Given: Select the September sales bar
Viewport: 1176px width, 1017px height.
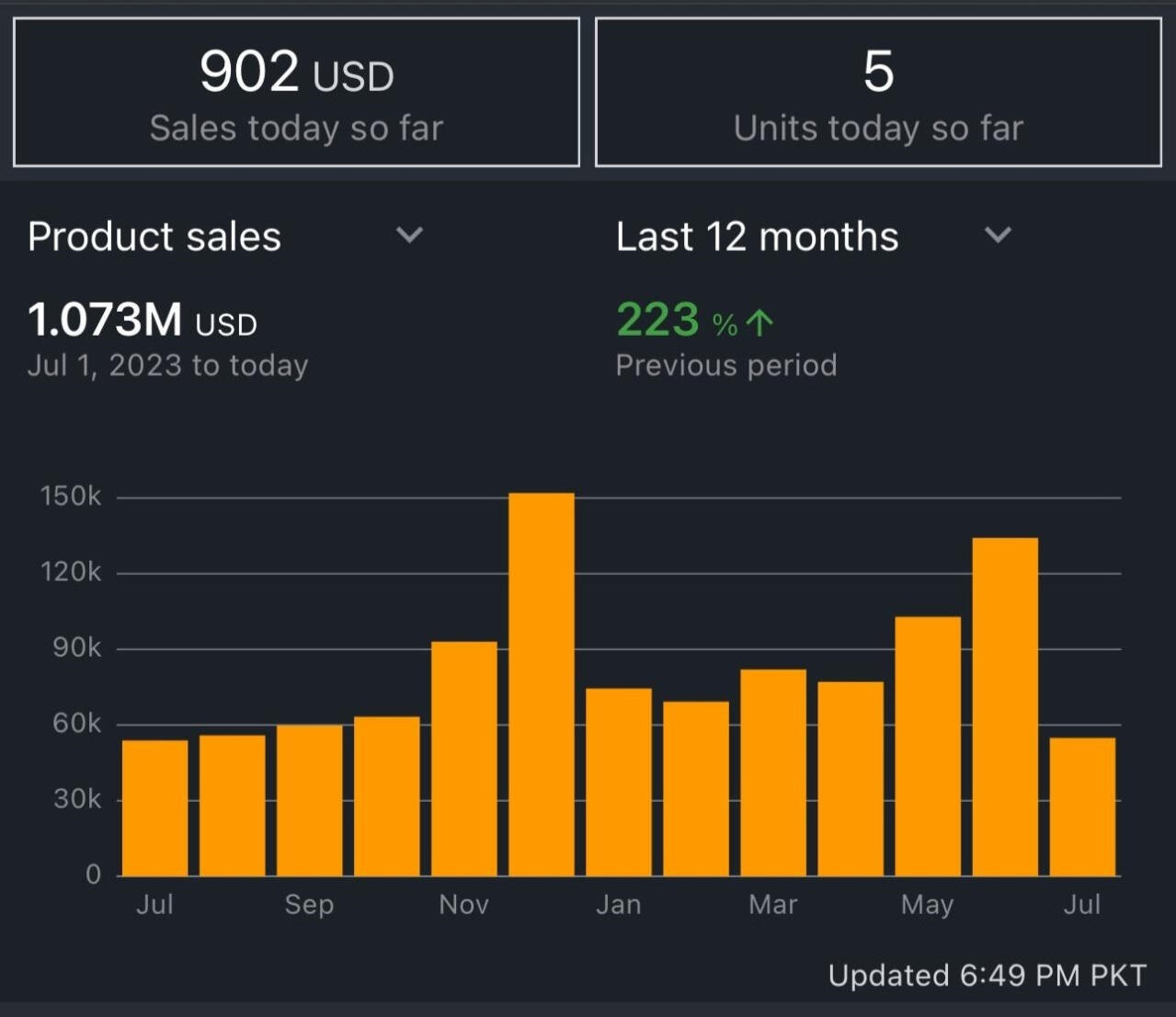Looking at the screenshot, I should point(310,800).
